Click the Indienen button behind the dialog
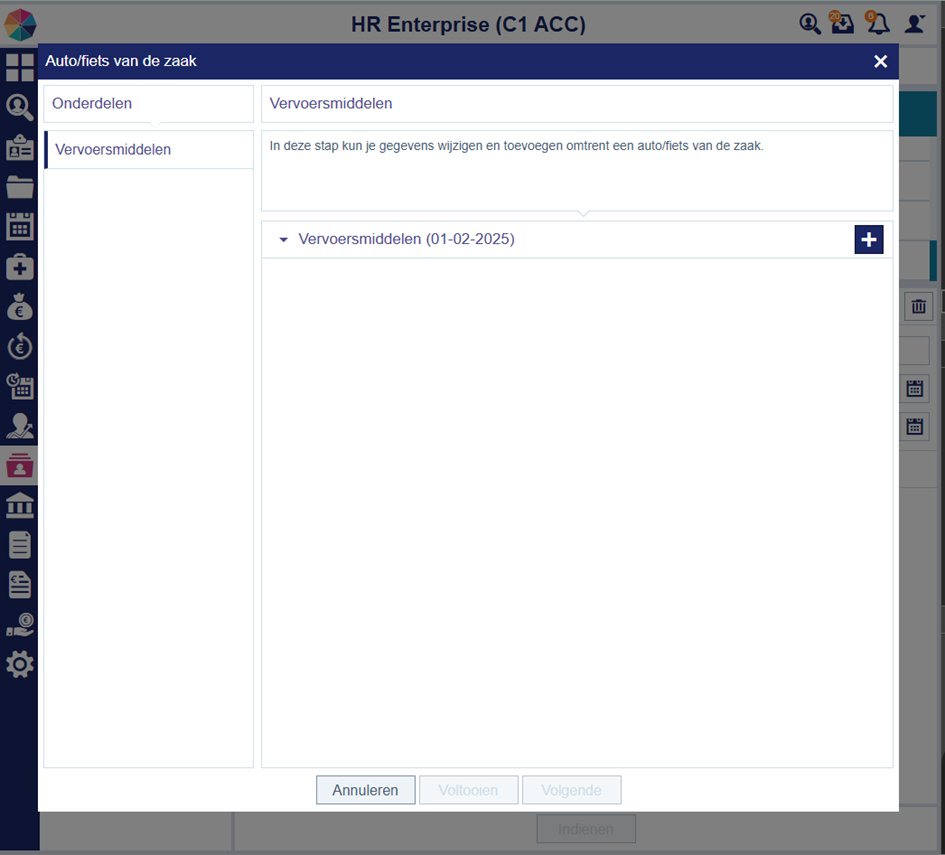Image resolution: width=945 pixels, height=855 pixels. tap(586, 829)
